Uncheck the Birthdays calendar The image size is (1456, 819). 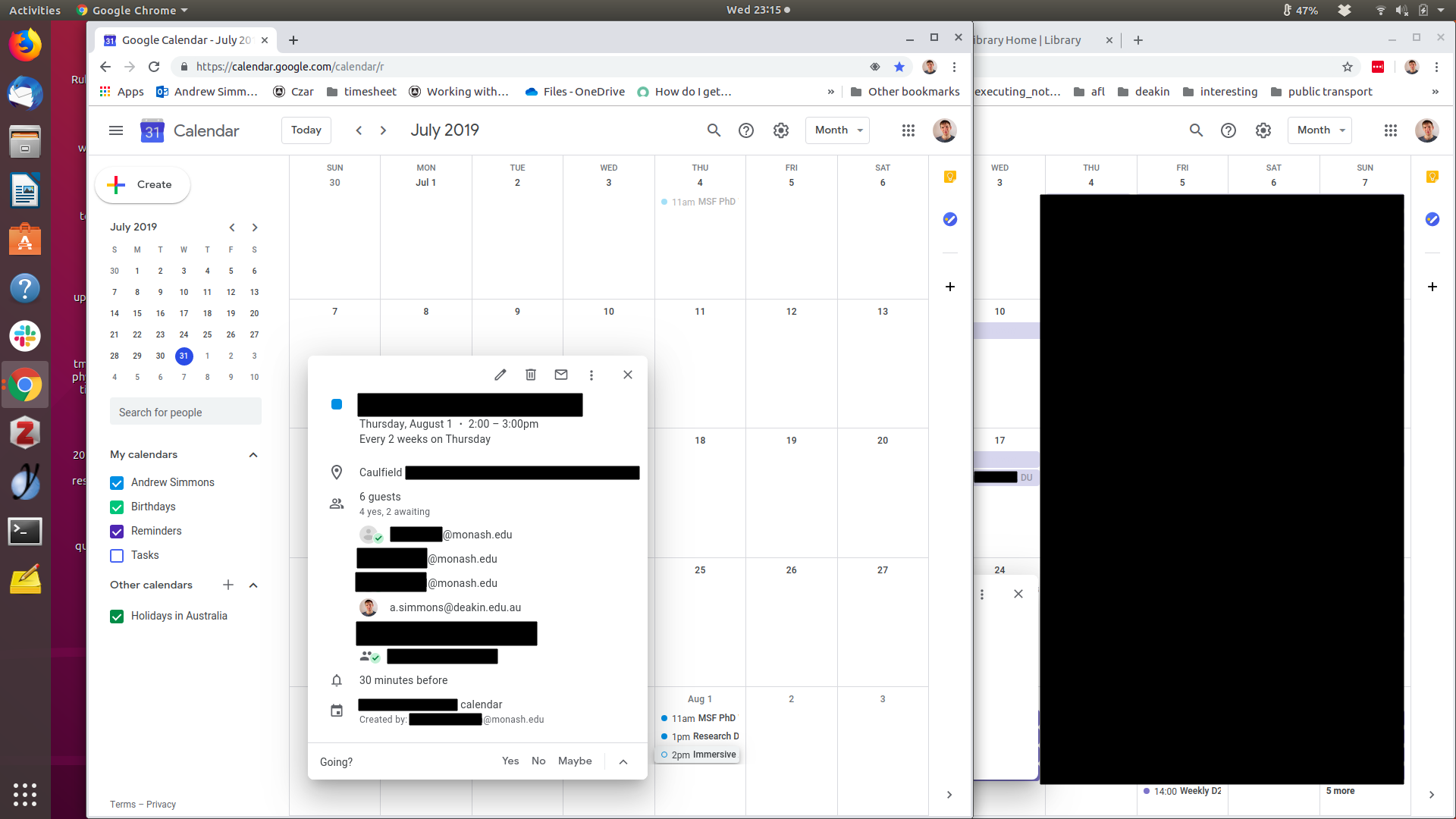(117, 507)
